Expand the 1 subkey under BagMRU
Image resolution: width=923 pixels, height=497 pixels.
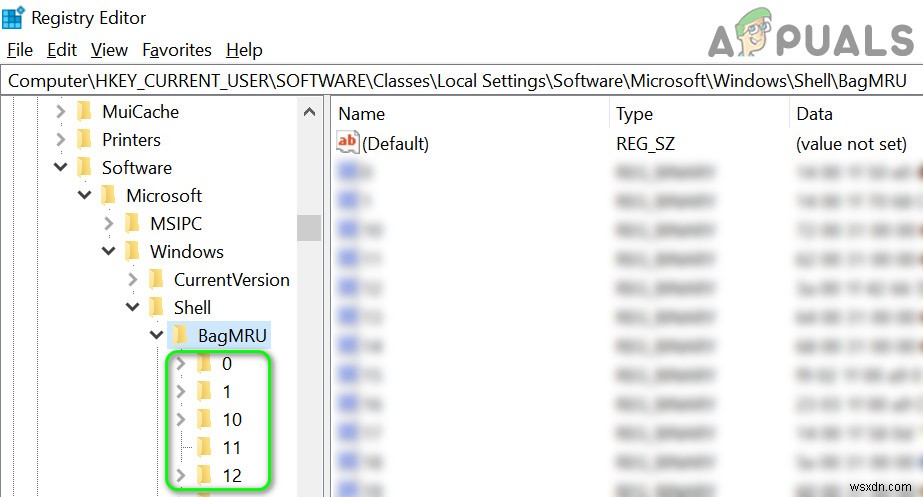point(180,391)
